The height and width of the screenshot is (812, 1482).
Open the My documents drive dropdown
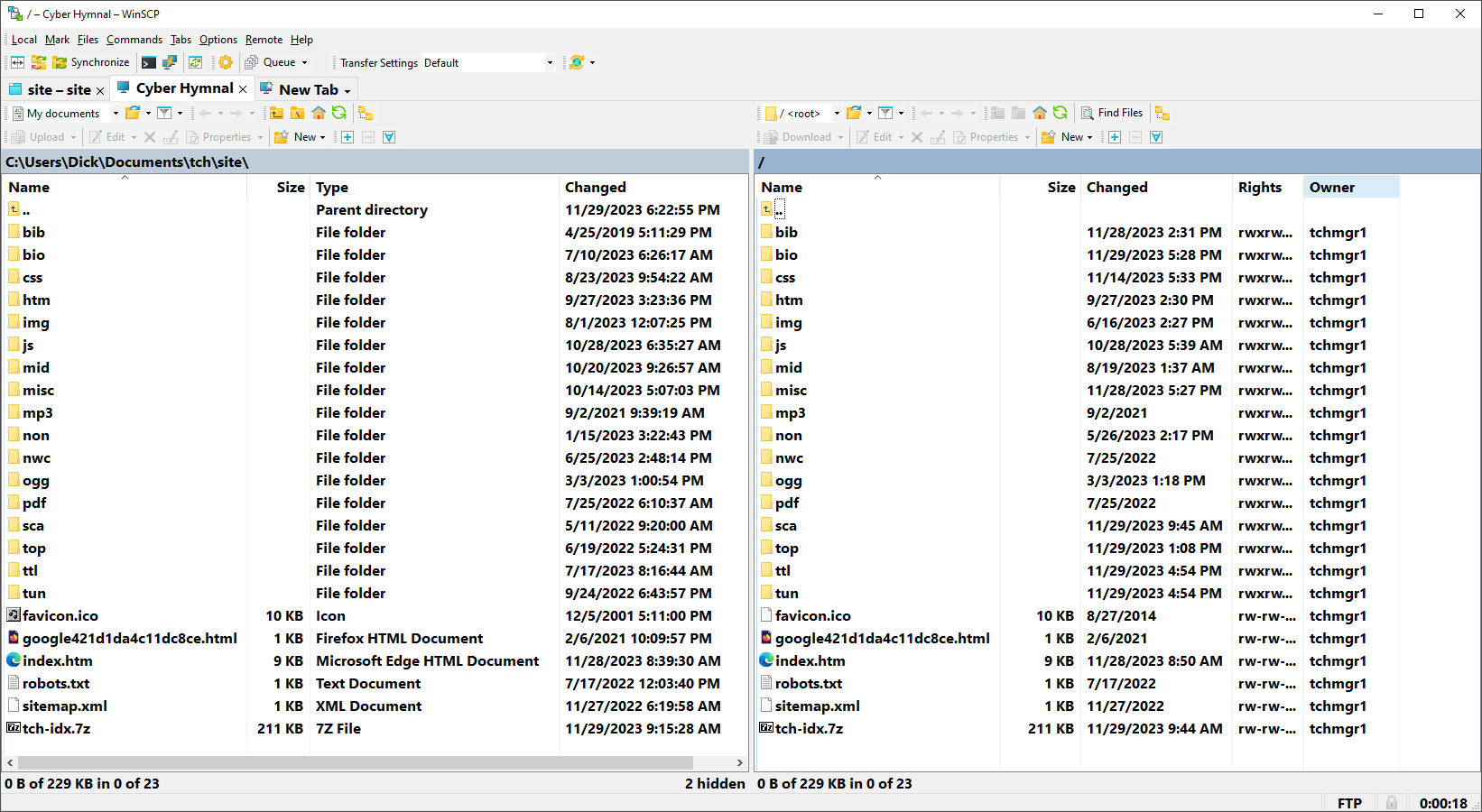(116, 114)
